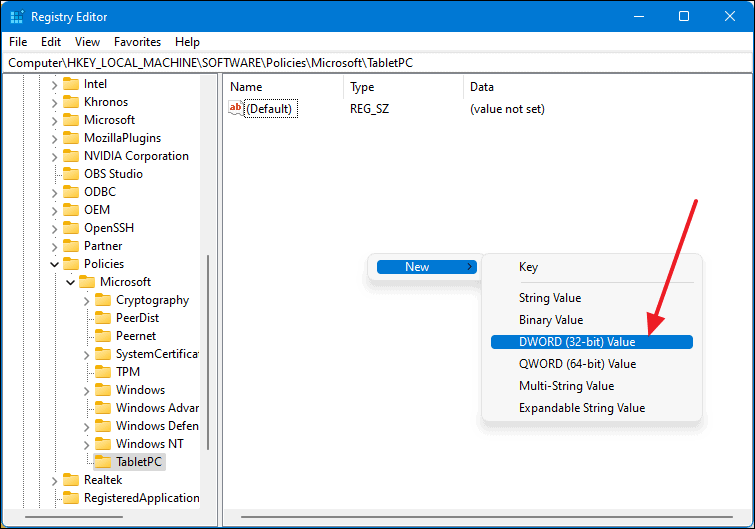Click the tree pane horizontal scrollbar
The height and width of the screenshot is (529, 755).
74,517
